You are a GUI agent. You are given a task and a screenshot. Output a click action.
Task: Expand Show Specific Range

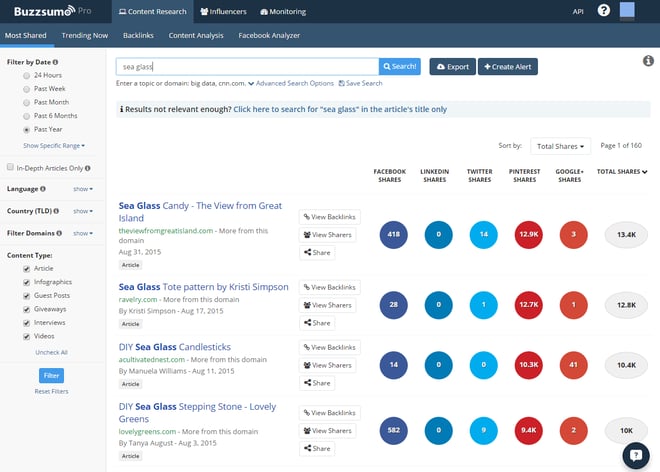[54, 145]
